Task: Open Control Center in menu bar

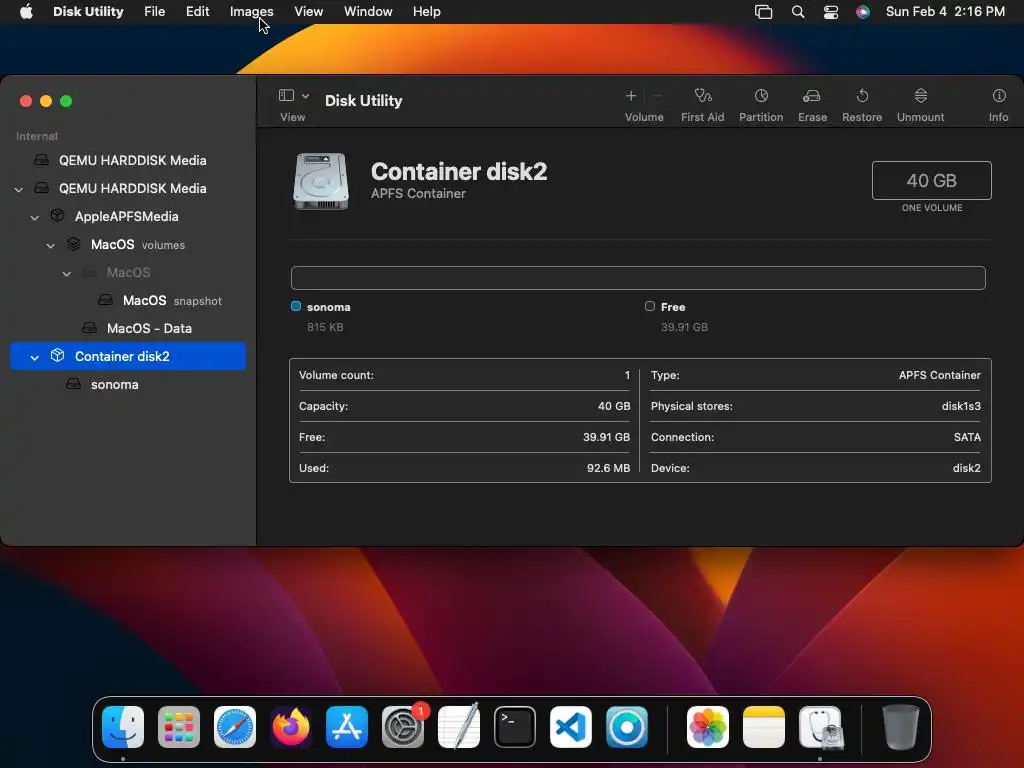Action: coord(831,12)
